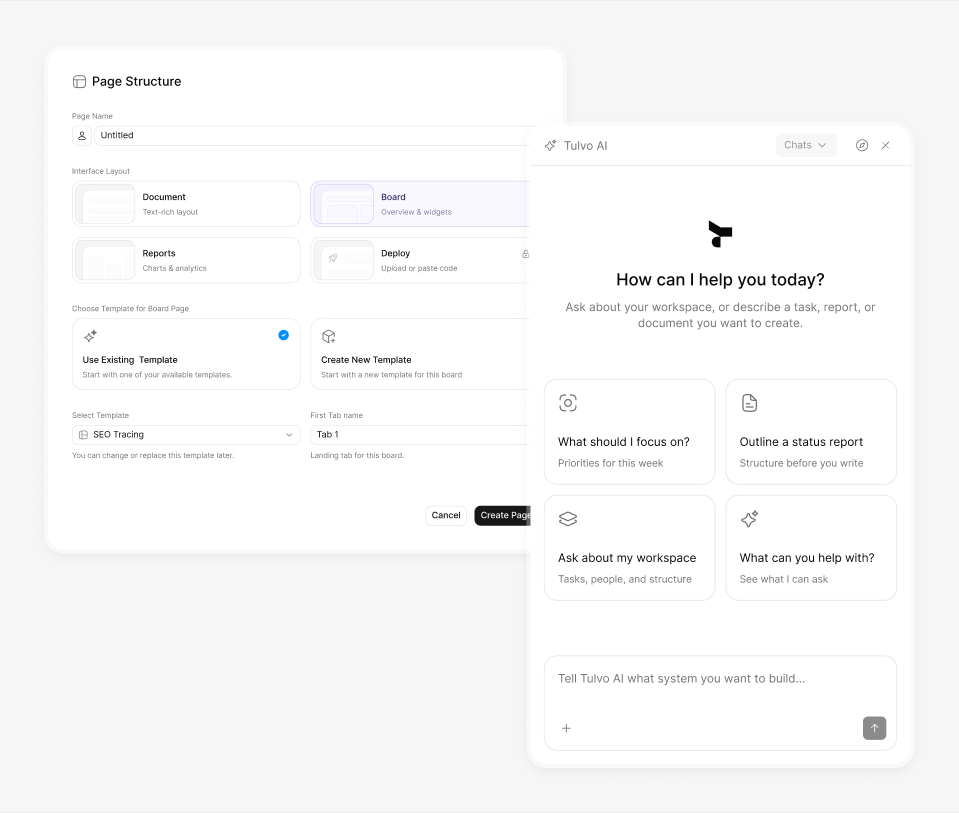Select Outline a status report suggestion
This screenshot has width=959, height=813.
tap(811, 432)
